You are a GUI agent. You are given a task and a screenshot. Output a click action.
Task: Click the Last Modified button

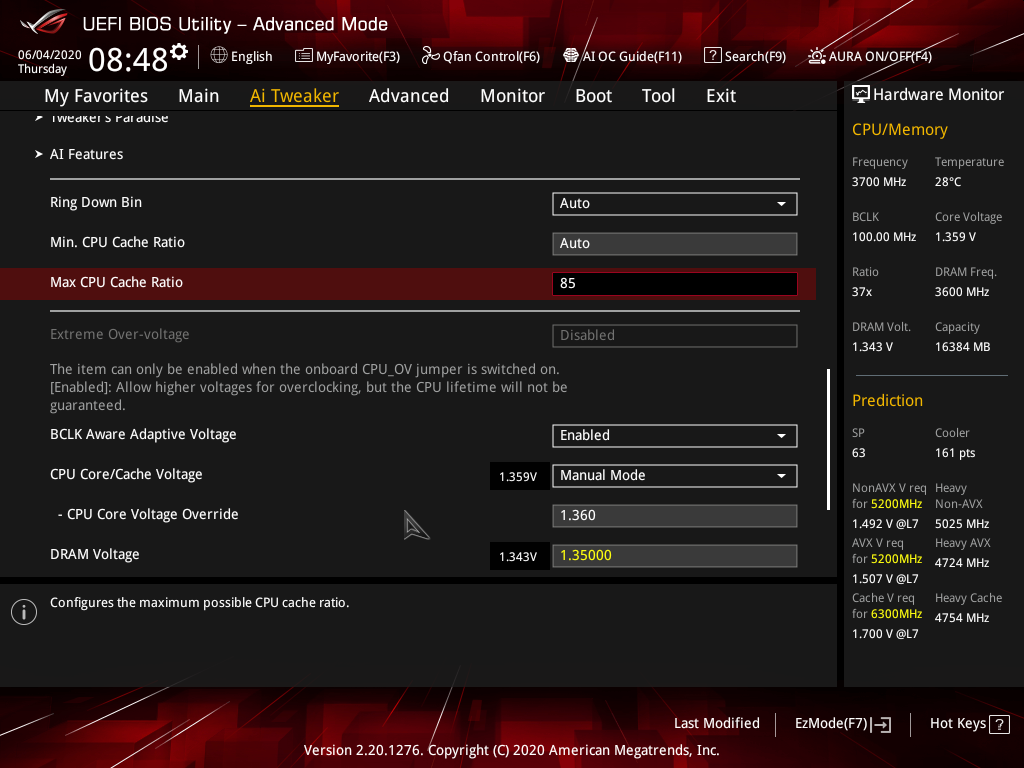coord(717,723)
